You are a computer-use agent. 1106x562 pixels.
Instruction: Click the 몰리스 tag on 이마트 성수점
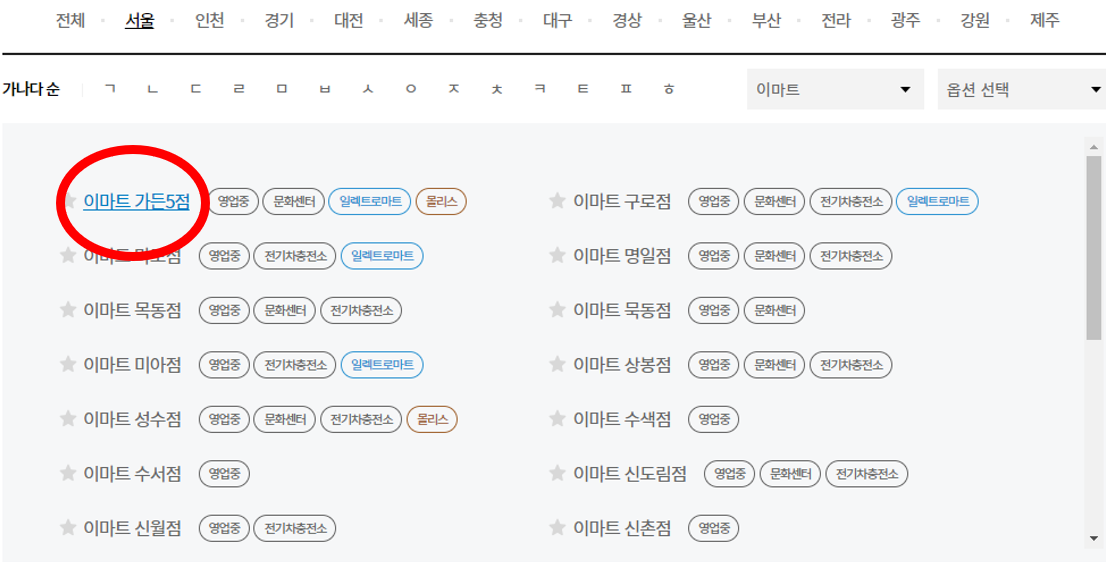click(x=432, y=420)
